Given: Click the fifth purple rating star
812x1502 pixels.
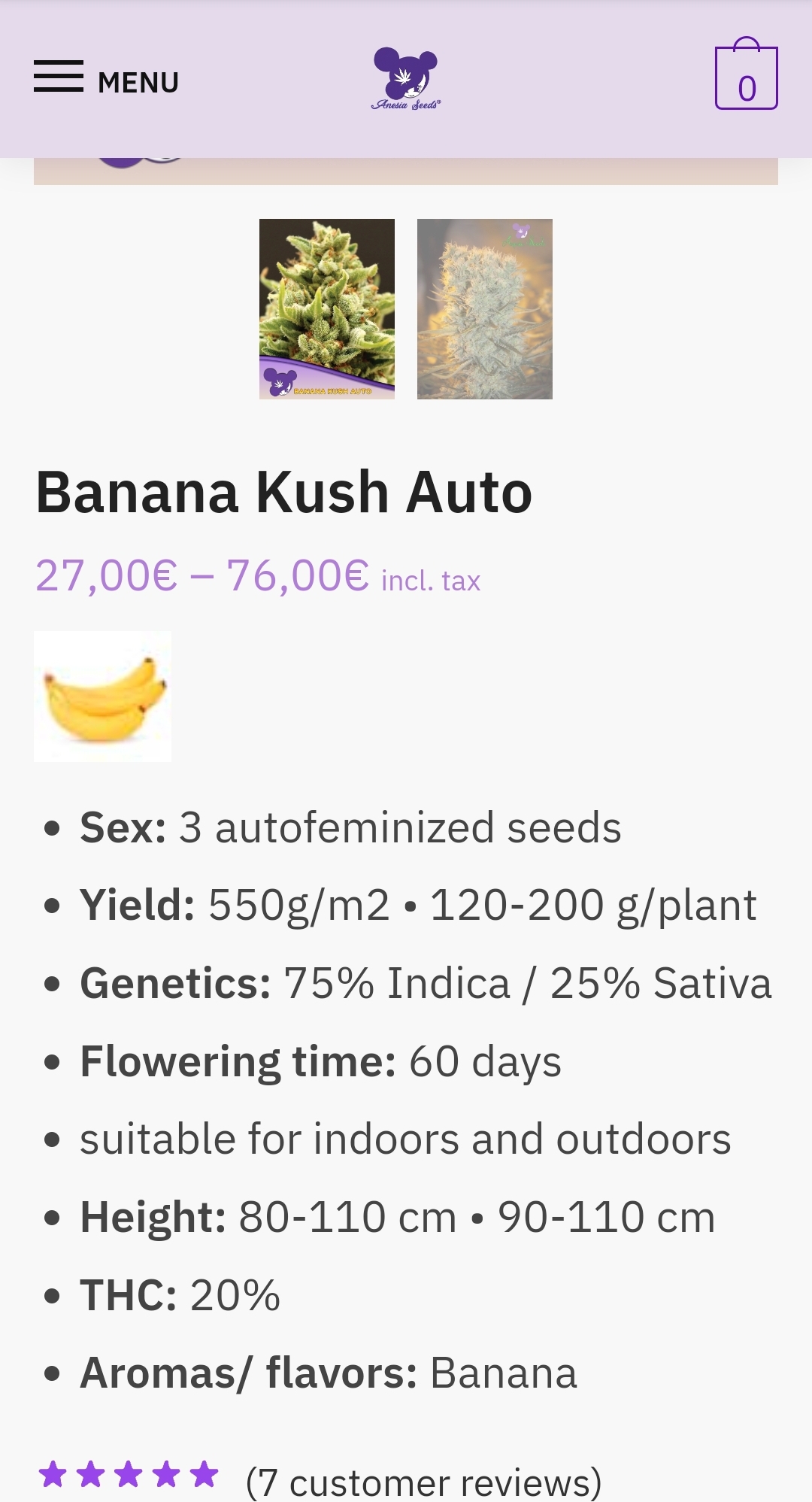Looking at the screenshot, I should [x=204, y=1474].
